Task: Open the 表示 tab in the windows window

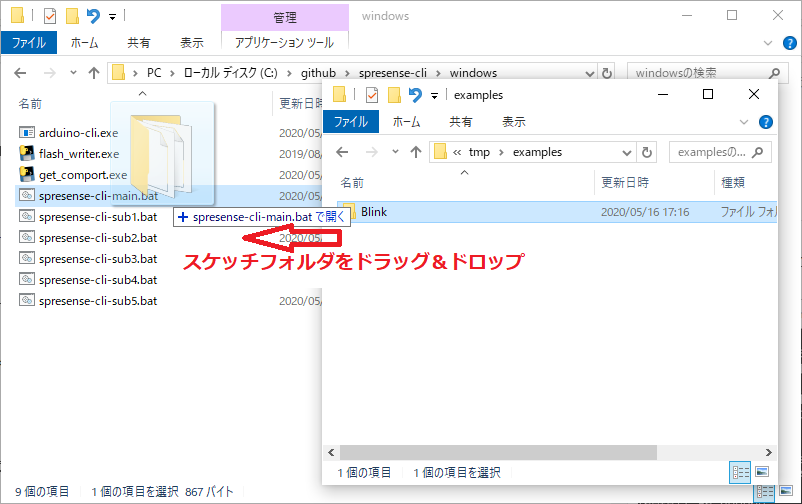Action: coord(192,42)
